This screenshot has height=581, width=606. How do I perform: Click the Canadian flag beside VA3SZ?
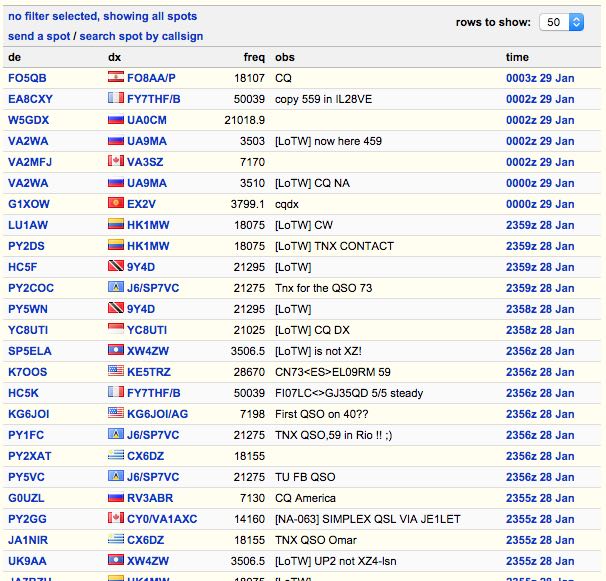click(115, 162)
